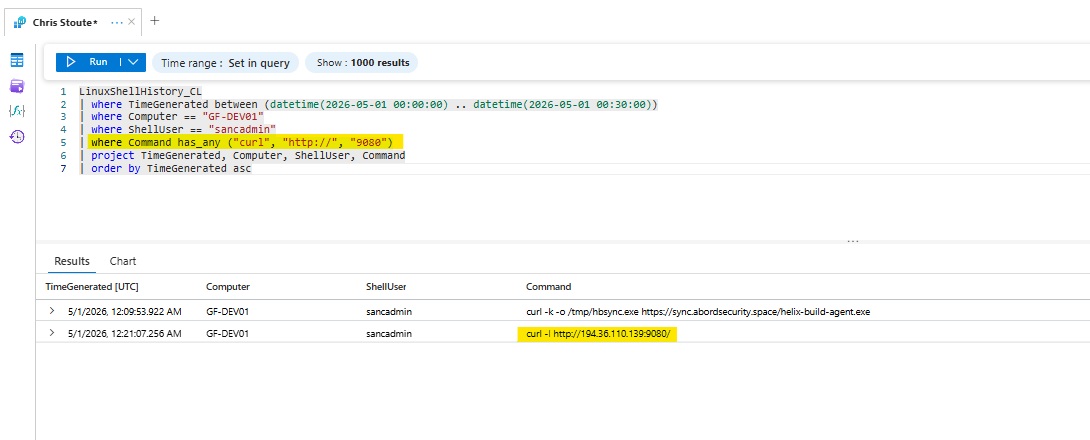Open the Queries sidebar icon
Viewport: 1090px width, 440px height.
pos(17,86)
